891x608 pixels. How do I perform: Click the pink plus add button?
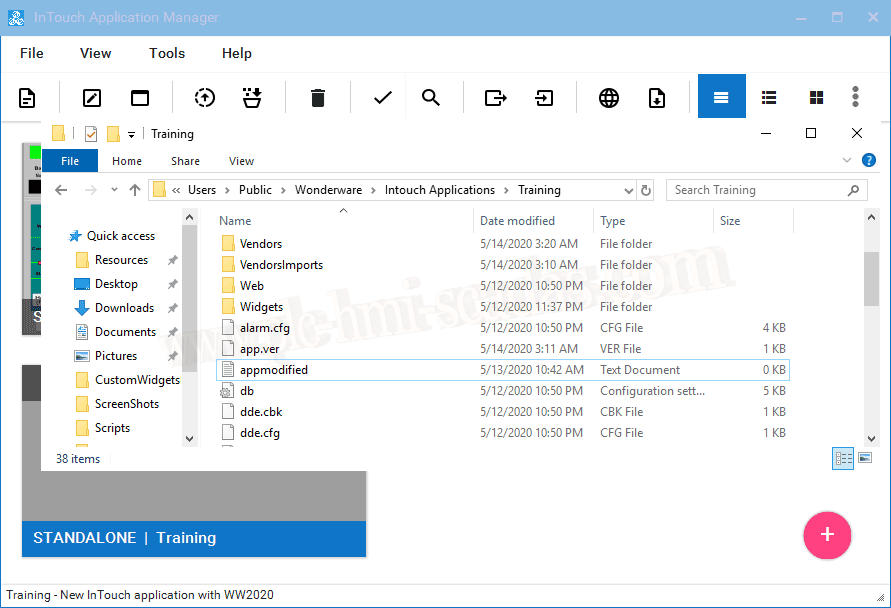tap(827, 534)
